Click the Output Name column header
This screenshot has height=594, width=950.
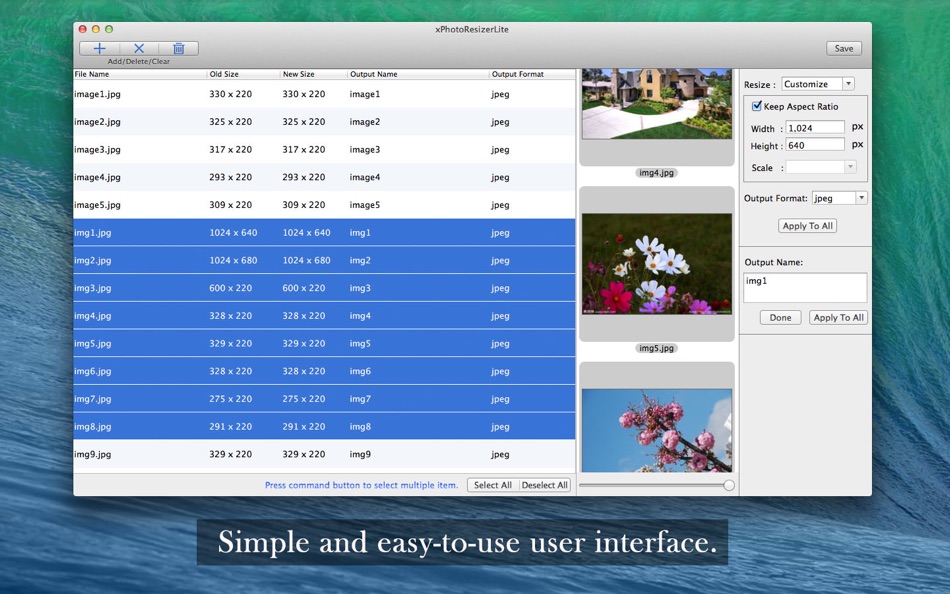(418, 74)
